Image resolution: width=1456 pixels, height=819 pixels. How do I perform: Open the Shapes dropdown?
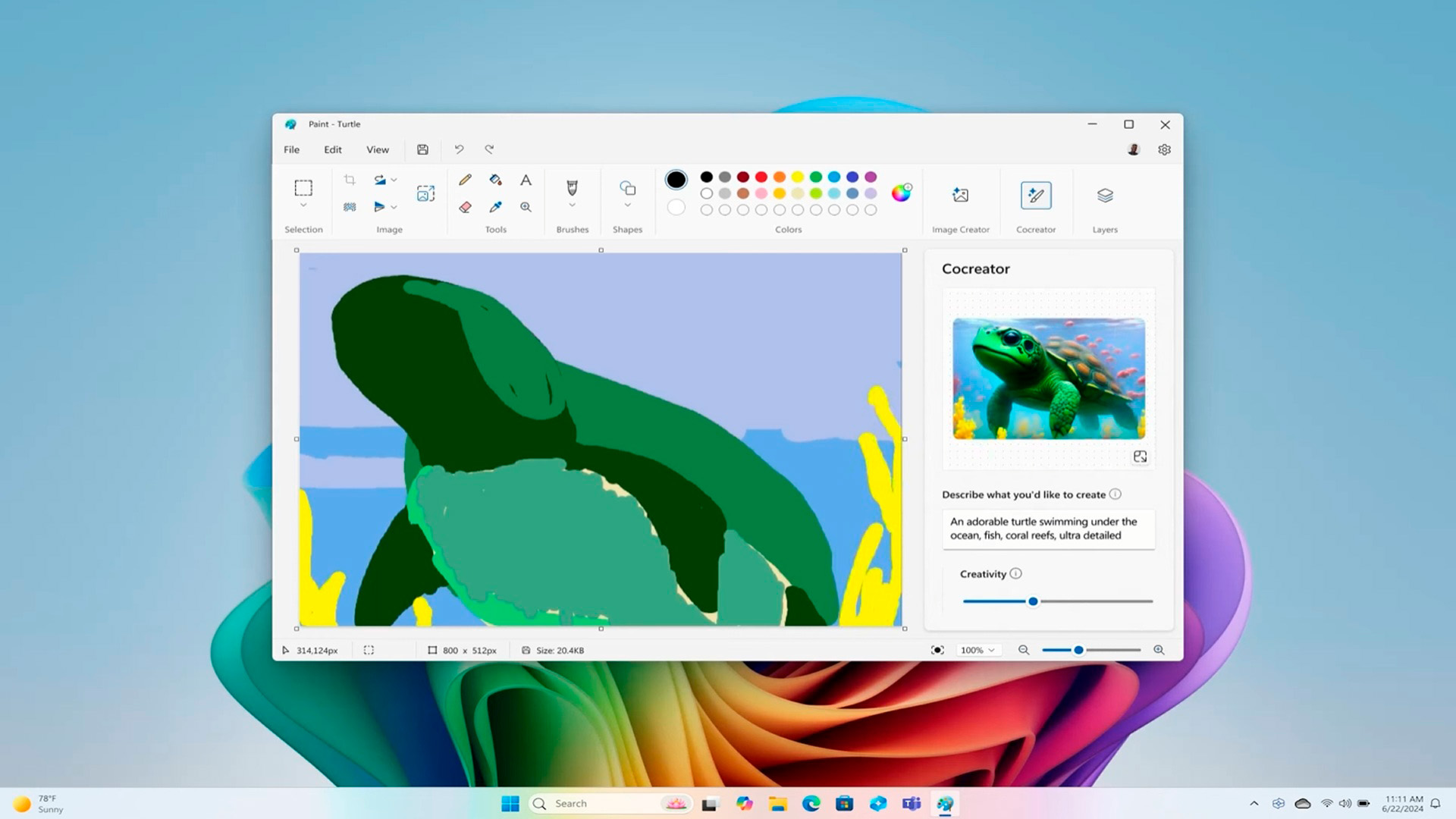click(x=627, y=205)
